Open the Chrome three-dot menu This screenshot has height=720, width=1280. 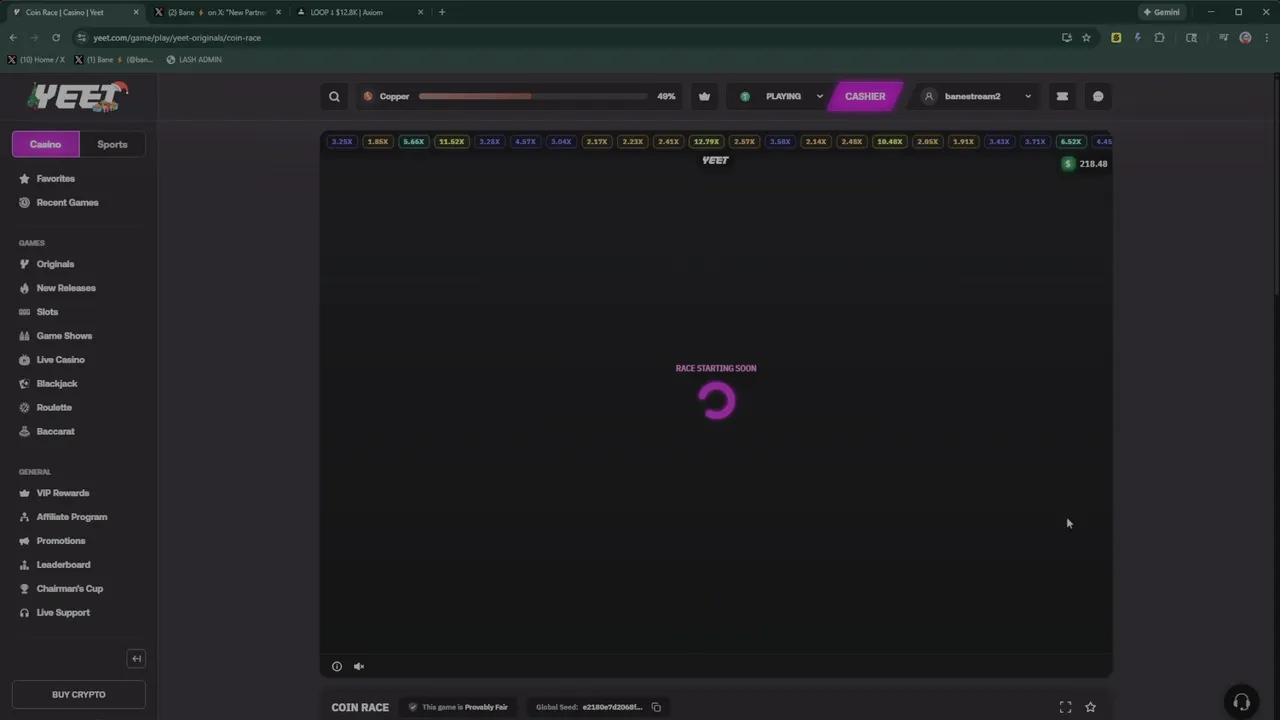(1266, 38)
